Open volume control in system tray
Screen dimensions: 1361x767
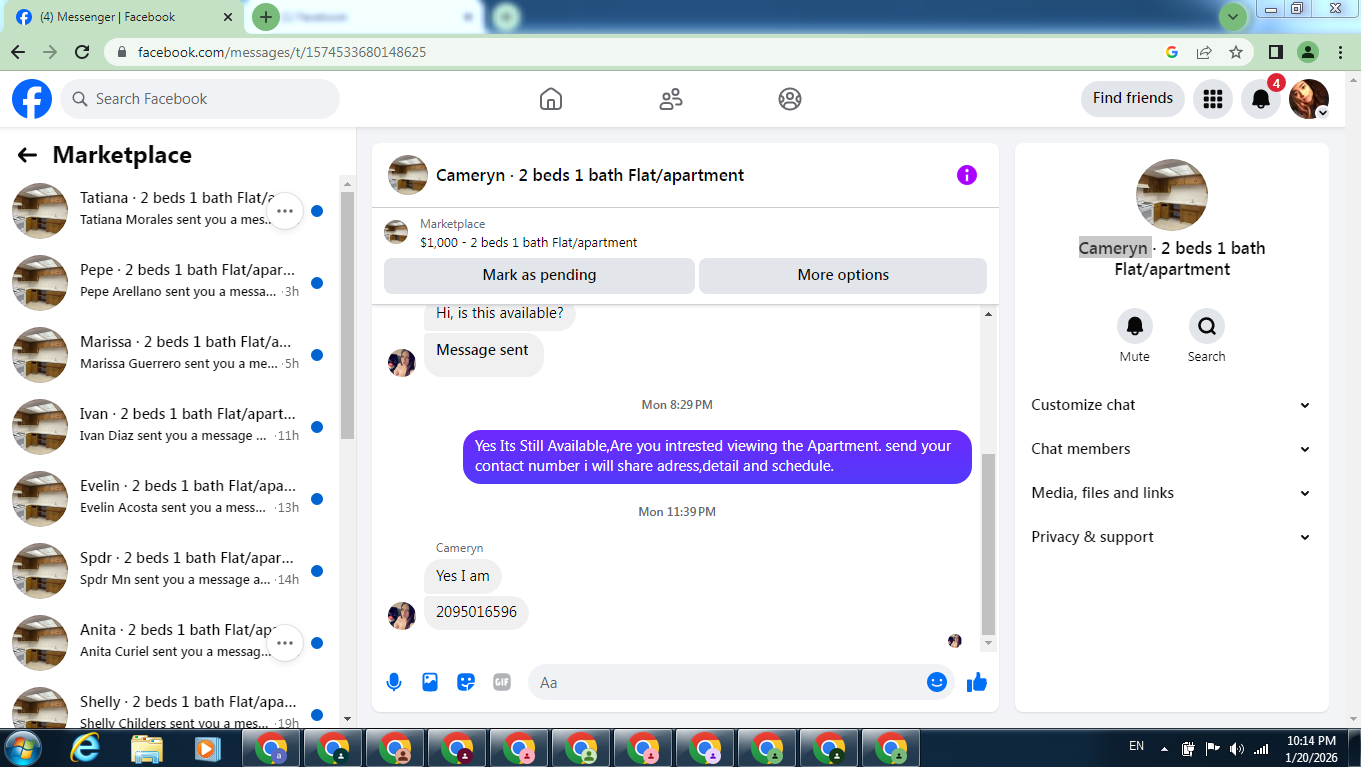(1237, 748)
